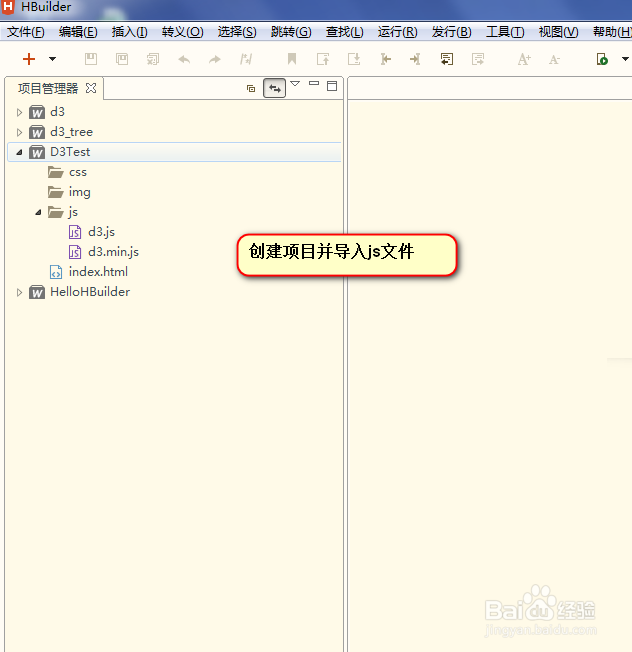Screen dimensions: 632x652
Task: Open the 插入(I) menu
Action: 129,32
